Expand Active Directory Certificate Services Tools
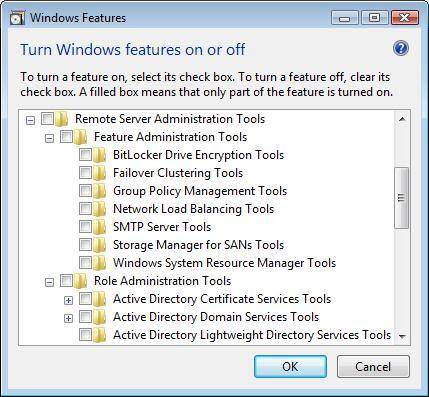 [x=68, y=301]
